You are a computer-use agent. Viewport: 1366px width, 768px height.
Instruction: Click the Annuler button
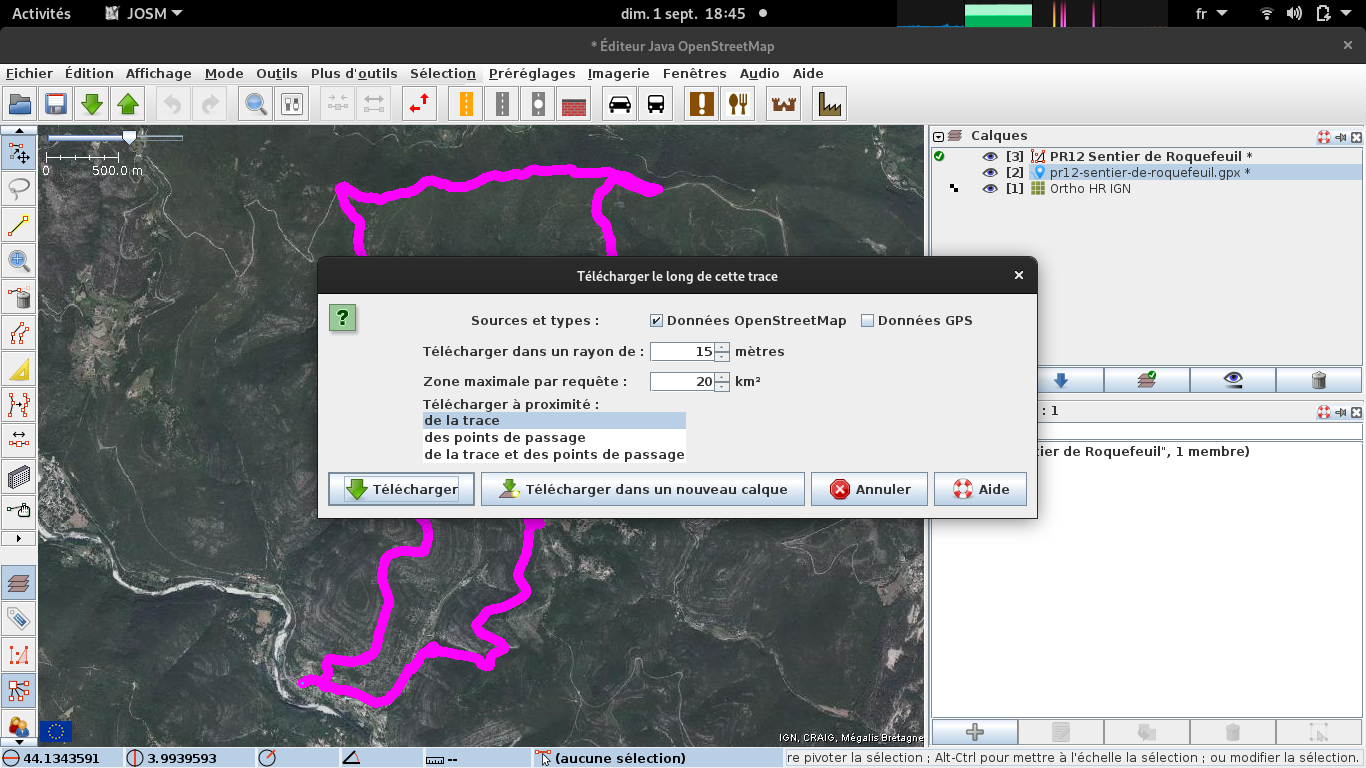coord(869,489)
